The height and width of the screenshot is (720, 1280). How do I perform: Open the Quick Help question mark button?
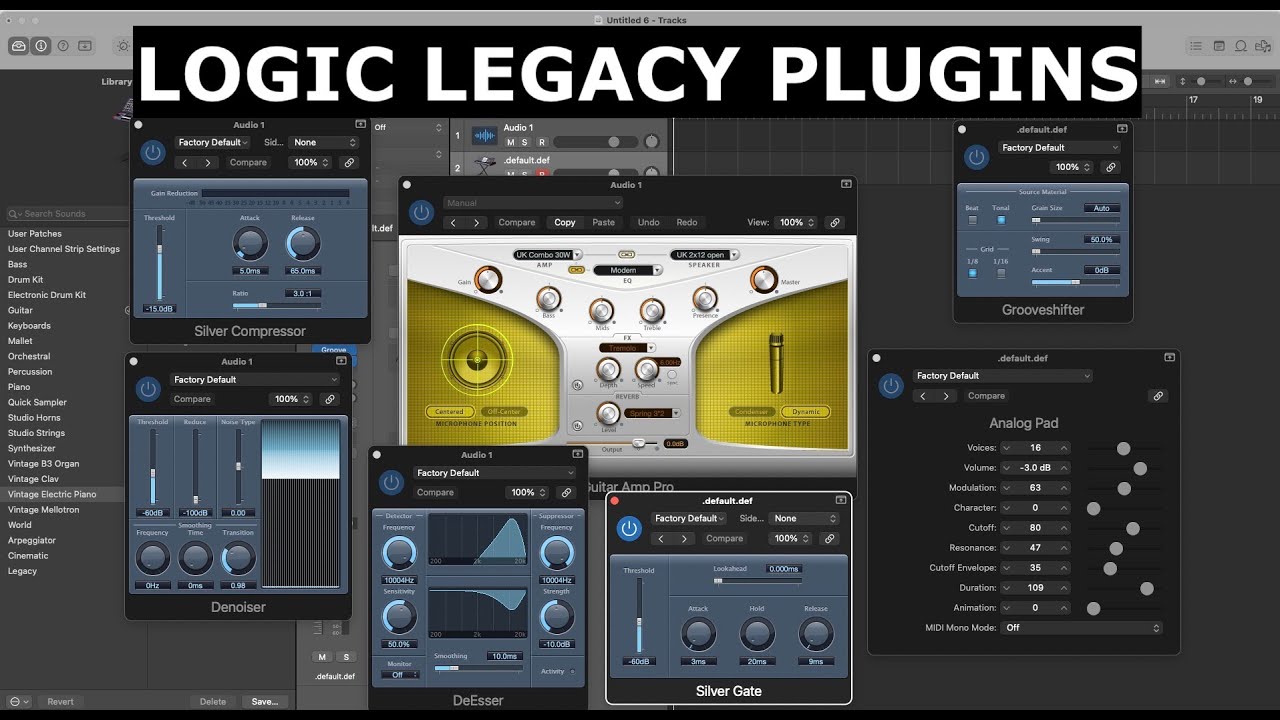click(x=63, y=46)
